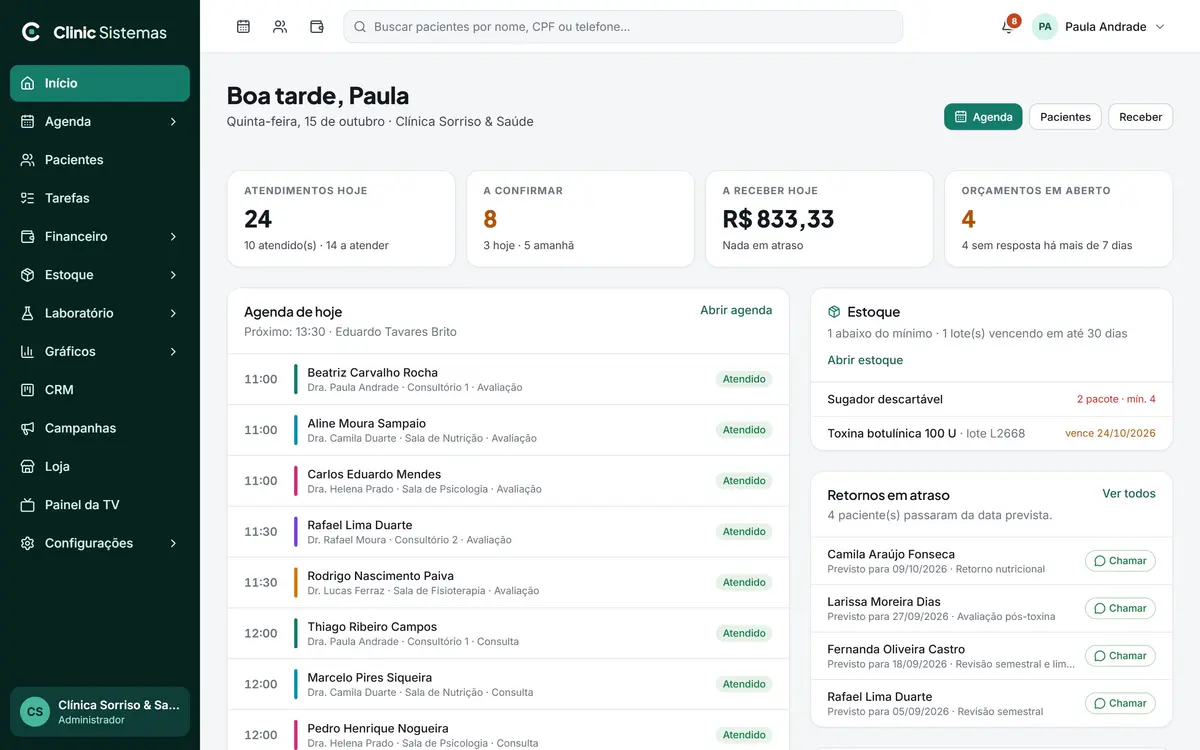
Task: Click Tarefas checklist icon in sidebar
Action: pos(28,198)
